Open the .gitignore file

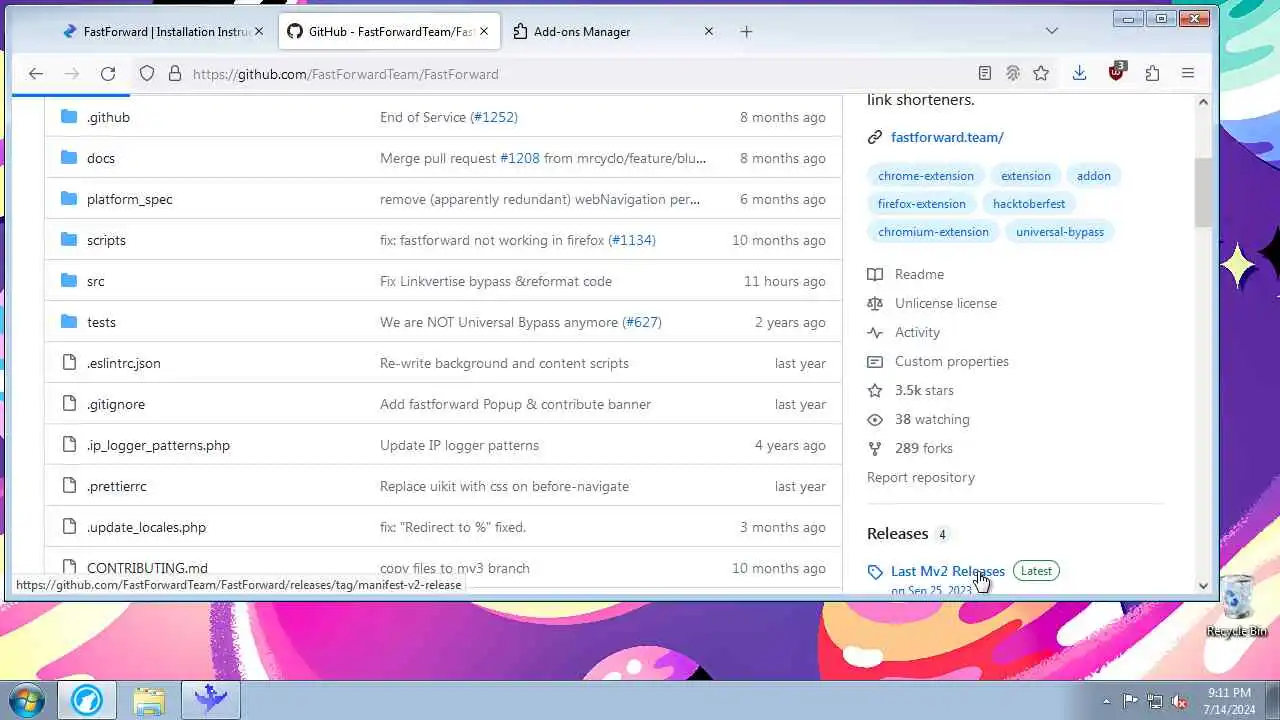[x=116, y=404]
